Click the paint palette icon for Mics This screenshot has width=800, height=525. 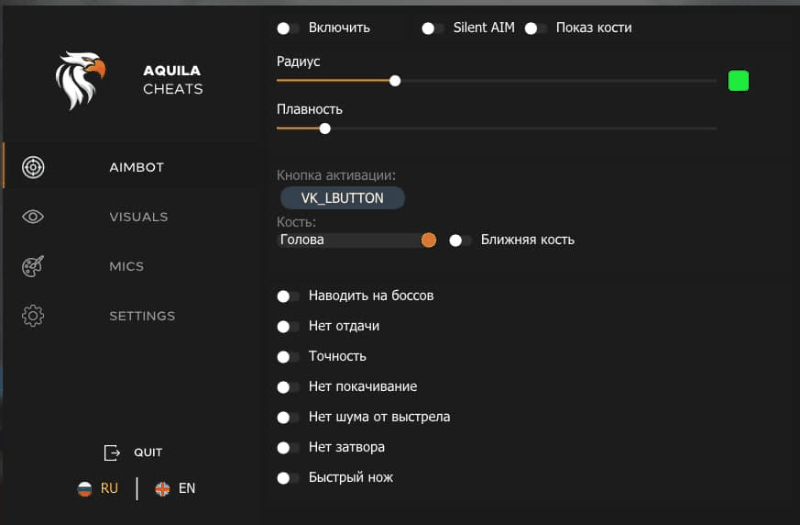(x=33, y=266)
